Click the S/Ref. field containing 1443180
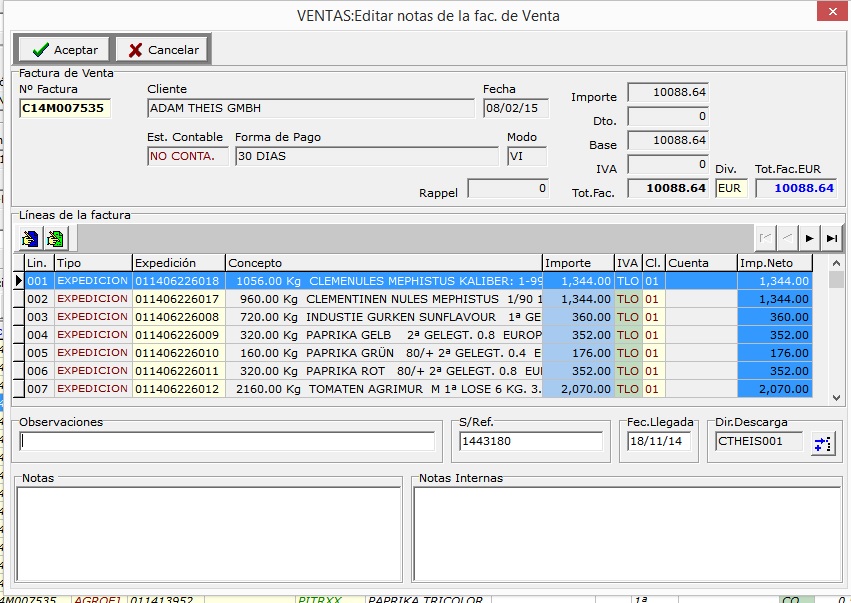Screen dimensions: 851x603 click(530, 441)
